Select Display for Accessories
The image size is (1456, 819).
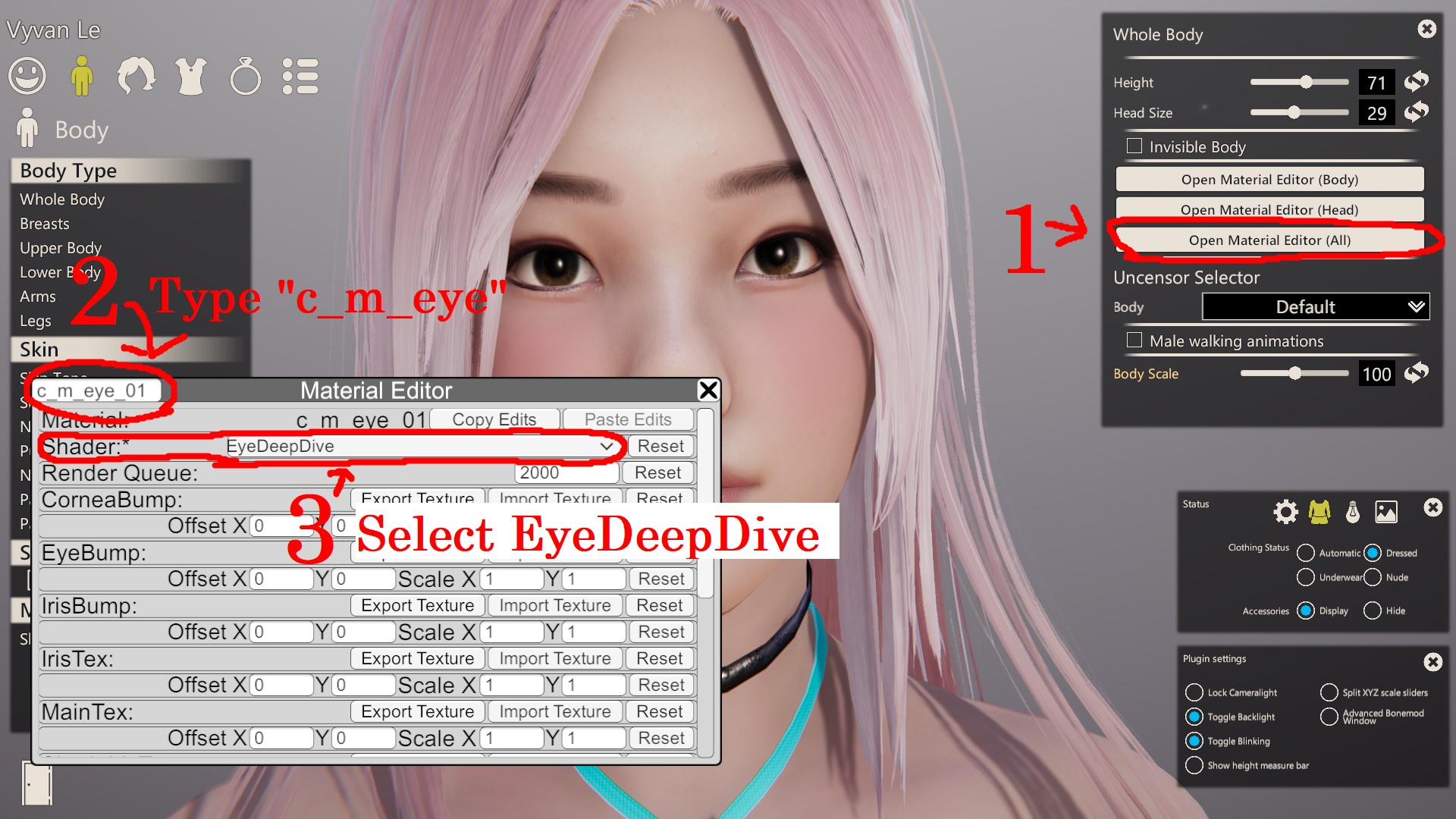1306,610
